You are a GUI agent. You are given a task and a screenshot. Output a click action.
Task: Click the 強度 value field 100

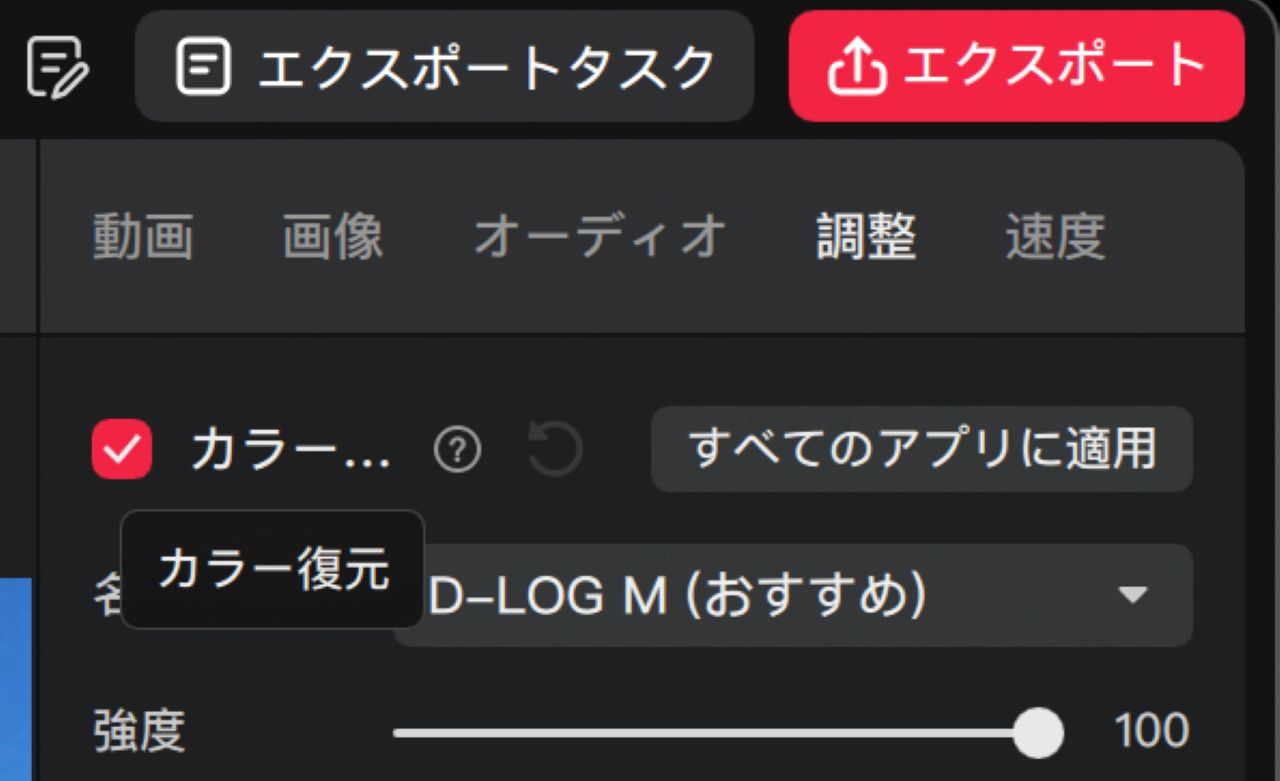coord(1152,732)
